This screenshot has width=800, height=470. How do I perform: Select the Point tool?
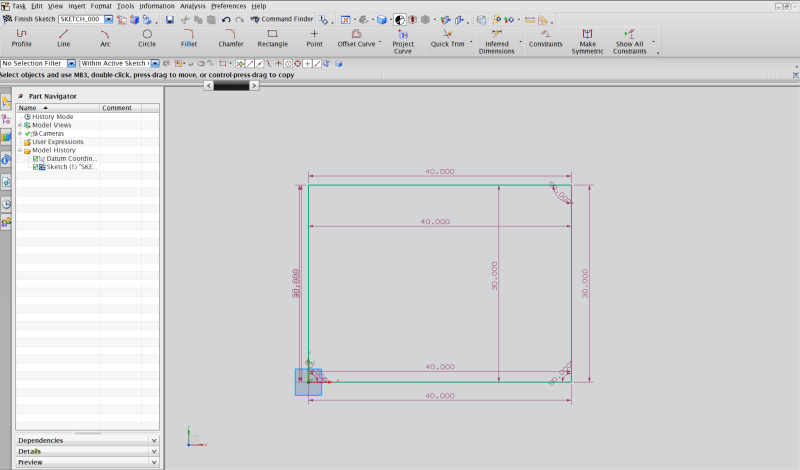point(314,39)
